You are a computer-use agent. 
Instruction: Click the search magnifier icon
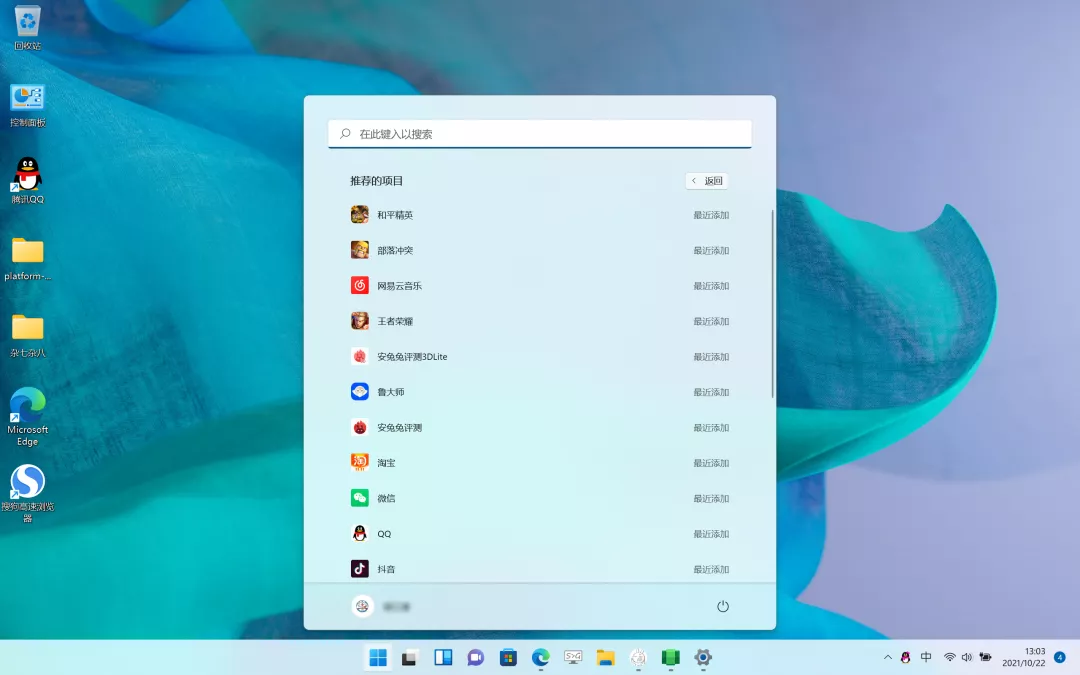click(x=346, y=134)
